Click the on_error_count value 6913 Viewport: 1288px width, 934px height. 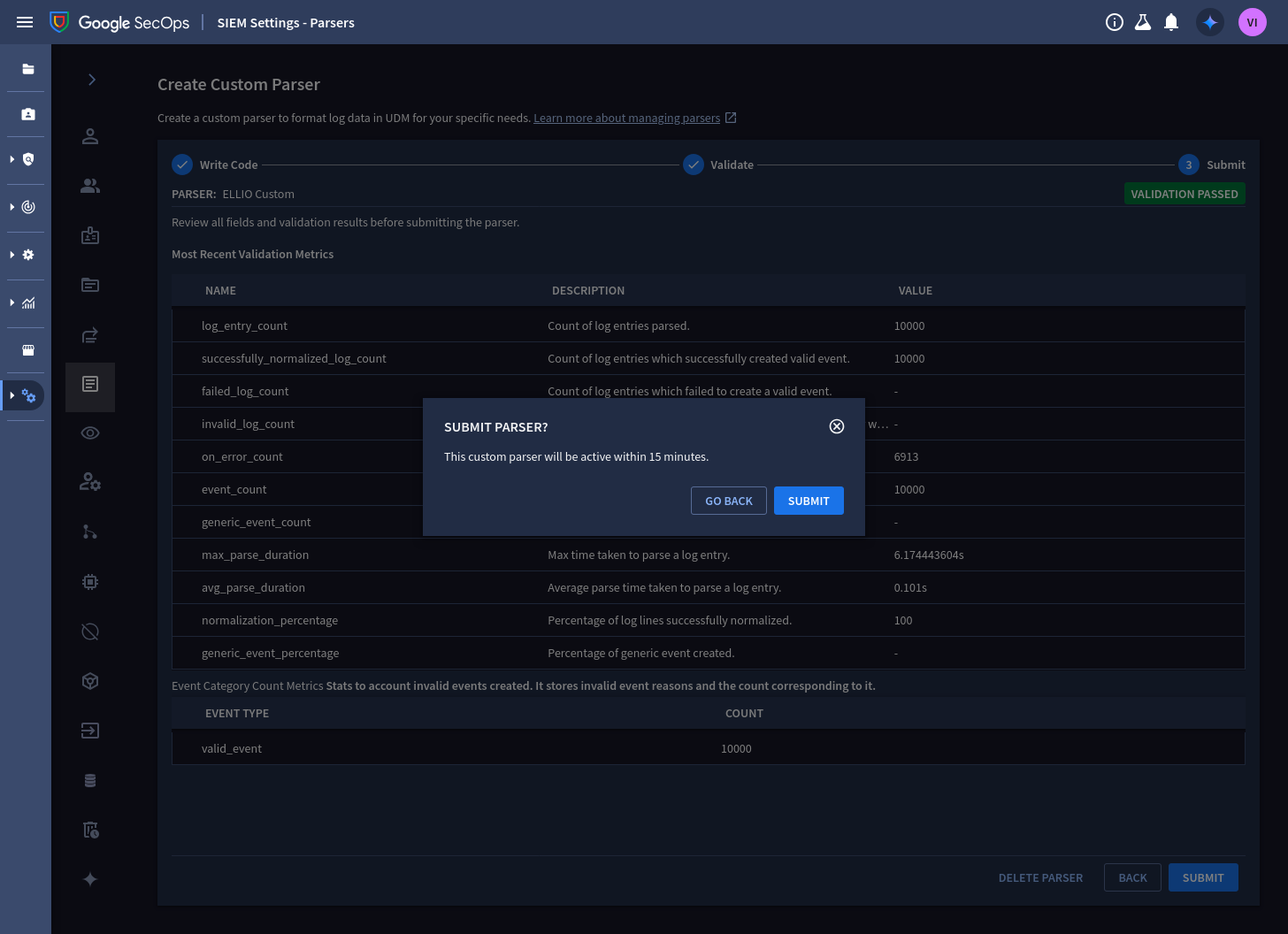pos(906,456)
